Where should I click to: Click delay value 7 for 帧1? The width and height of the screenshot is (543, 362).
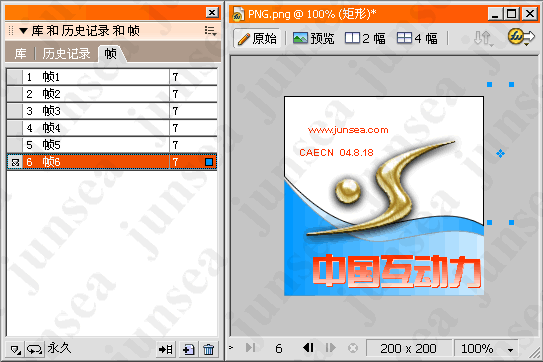(x=176, y=77)
